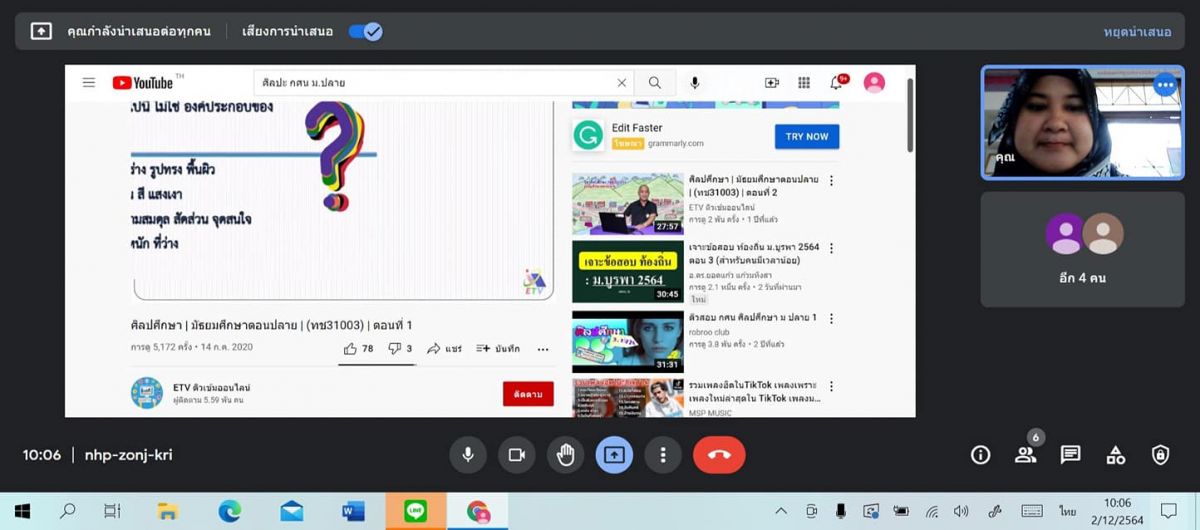Open the meeting chat panel
The image size is (1200, 530).
[1070, 455]
